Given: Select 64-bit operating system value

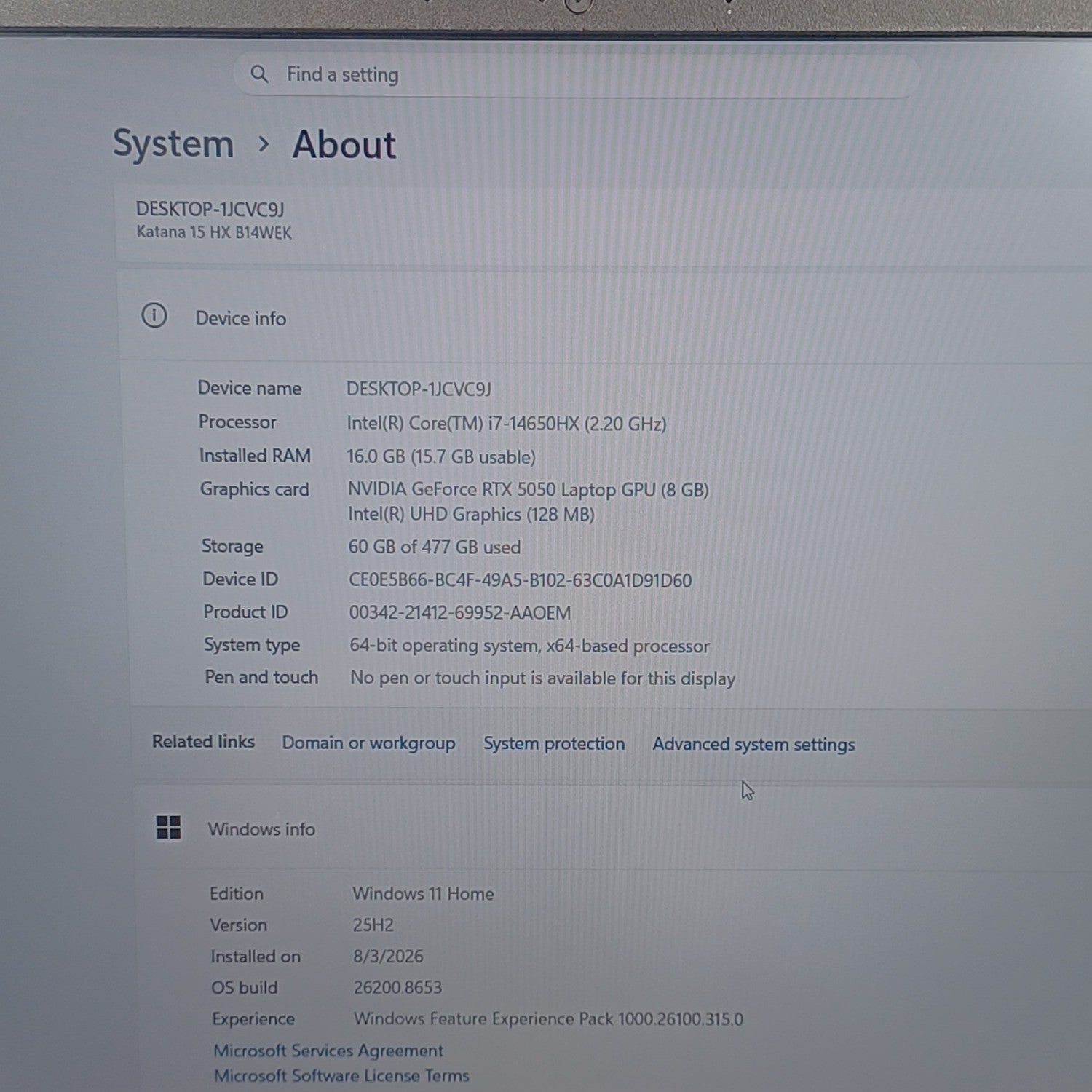Looking at the screenshot, I should click(529, 646).
